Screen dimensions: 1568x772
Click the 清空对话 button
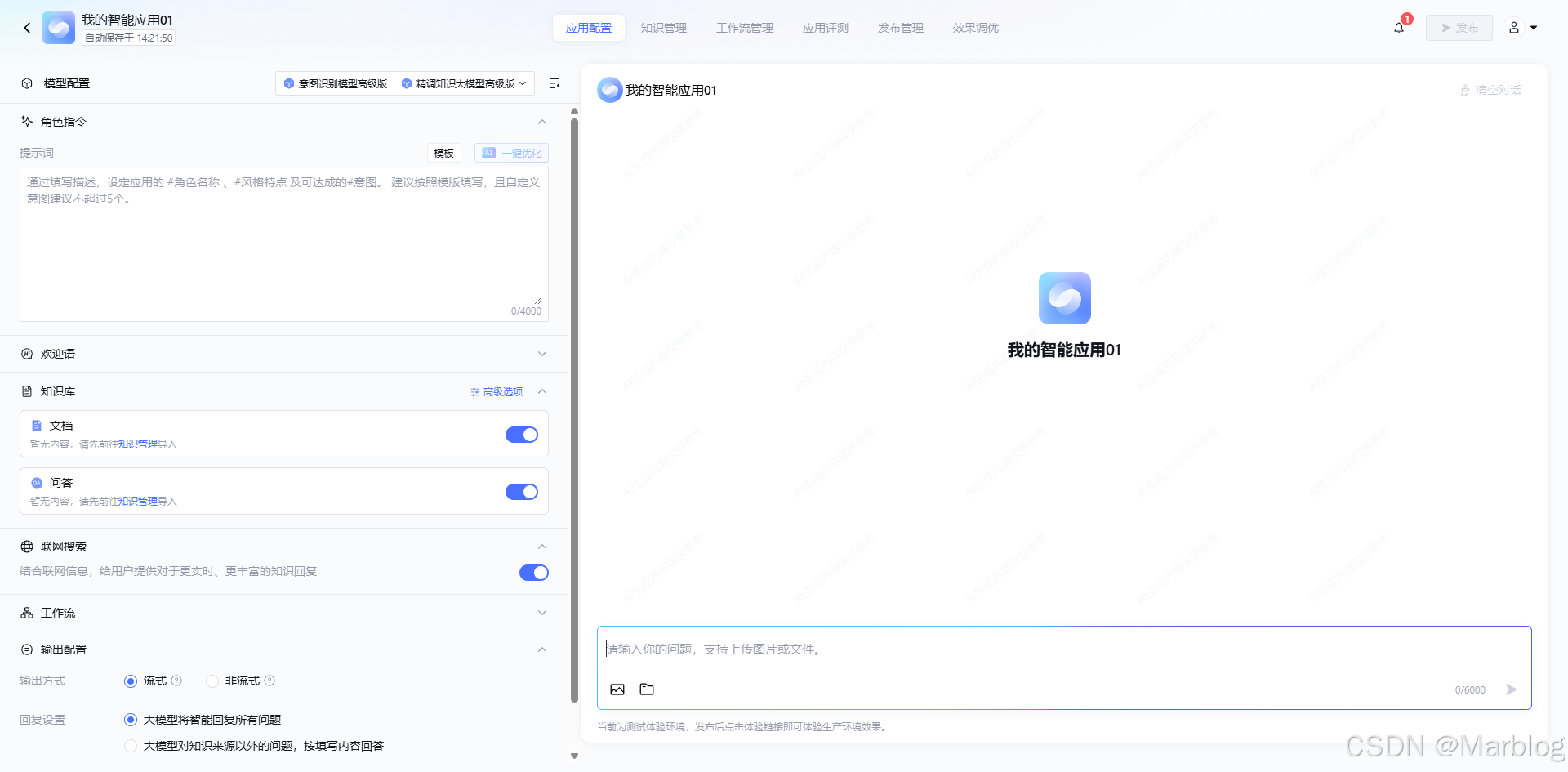[x=1490, y=90]
